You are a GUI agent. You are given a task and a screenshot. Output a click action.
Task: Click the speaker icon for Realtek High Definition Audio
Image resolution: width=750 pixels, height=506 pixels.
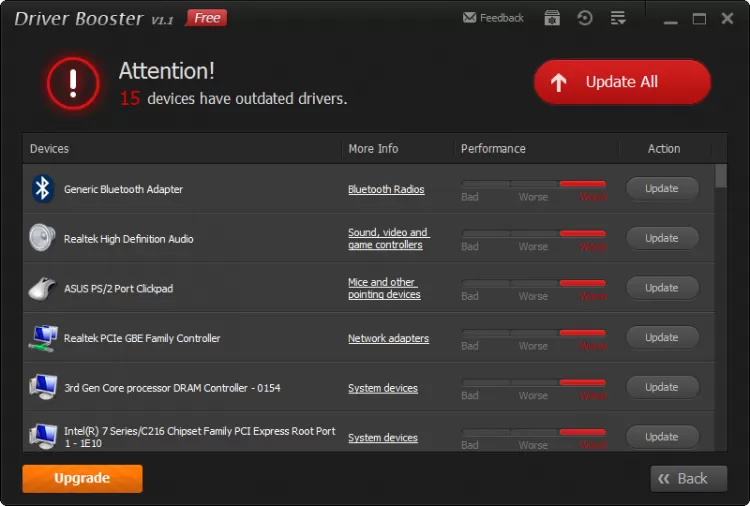click(x=42, y=238)
